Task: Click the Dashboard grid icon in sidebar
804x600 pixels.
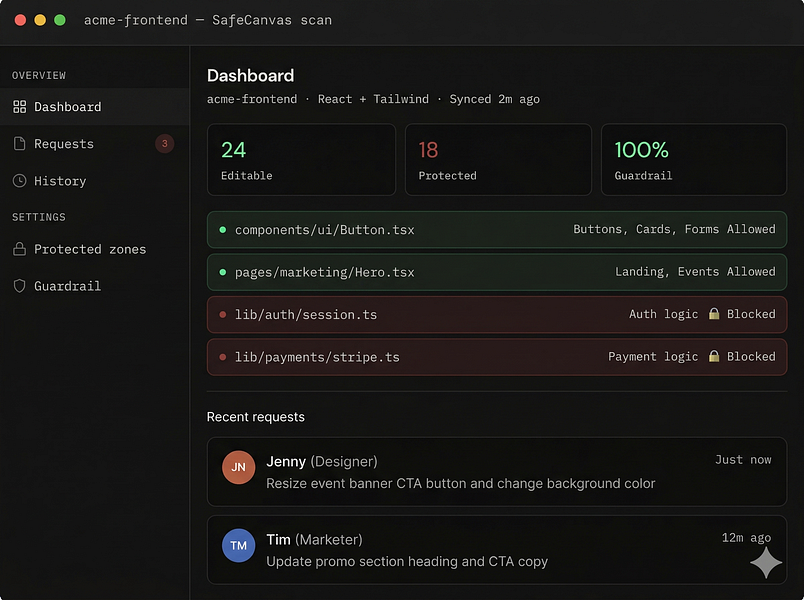Action: [19, 107]
